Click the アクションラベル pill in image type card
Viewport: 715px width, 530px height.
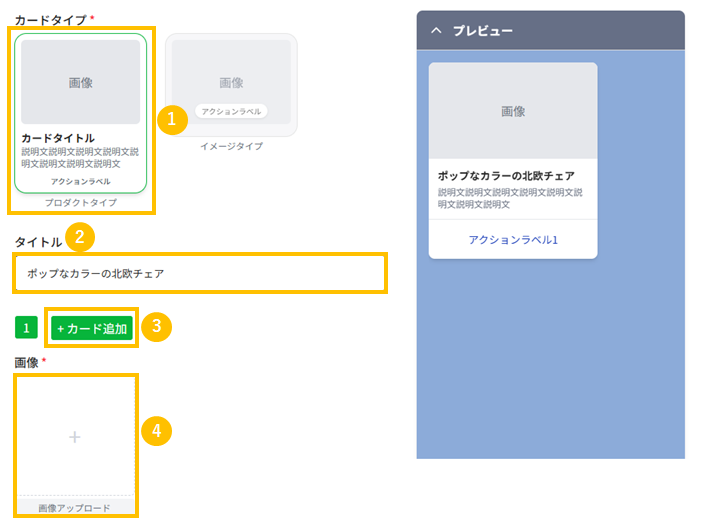231,111
